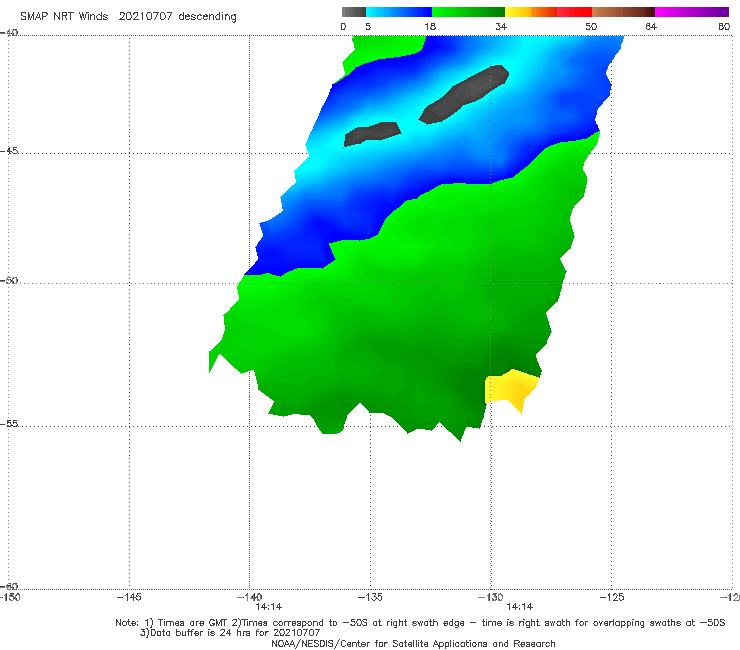Click the larger dark gray low-wind patch
This screenshot has height=650, width=740.
(x=464, y=94)
